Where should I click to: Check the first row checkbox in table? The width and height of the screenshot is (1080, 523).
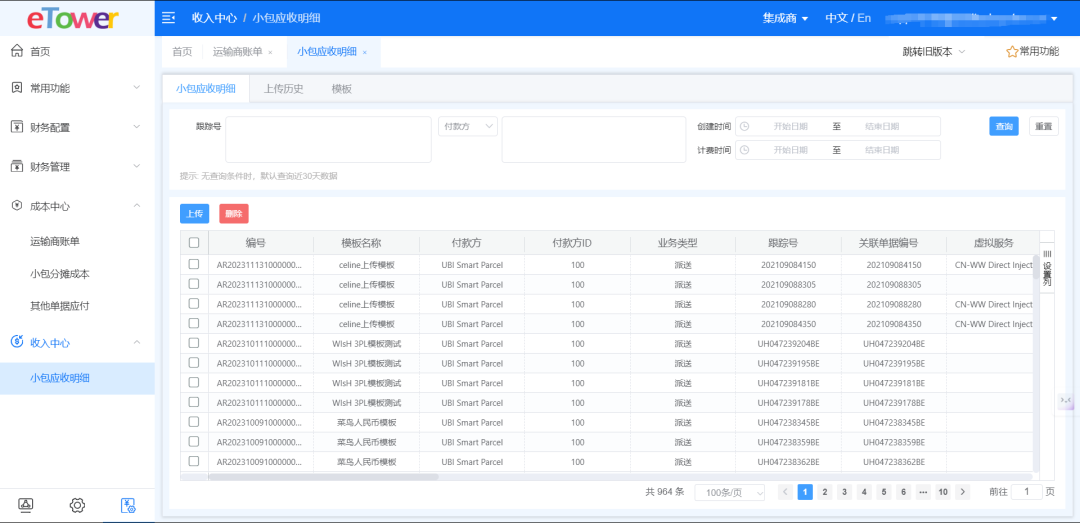[x=194, y=264]
